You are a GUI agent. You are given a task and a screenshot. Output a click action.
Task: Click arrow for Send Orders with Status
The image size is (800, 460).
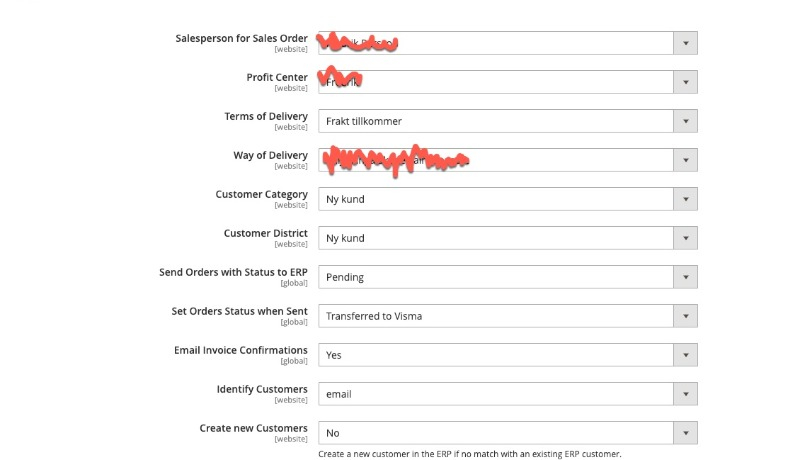(x=685, y=277)
